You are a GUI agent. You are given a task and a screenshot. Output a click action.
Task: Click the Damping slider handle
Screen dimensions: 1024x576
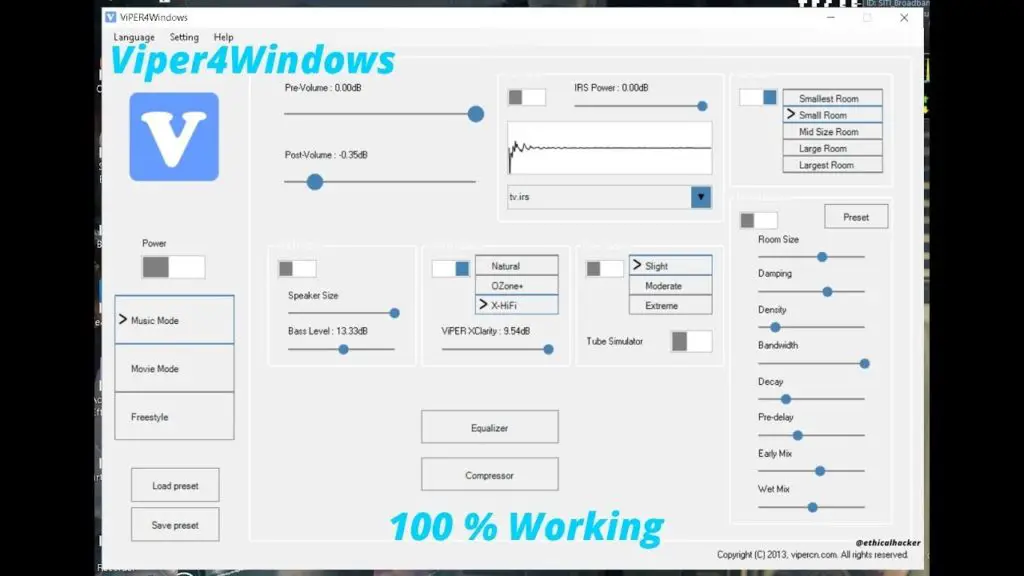[x=827, y=291]
